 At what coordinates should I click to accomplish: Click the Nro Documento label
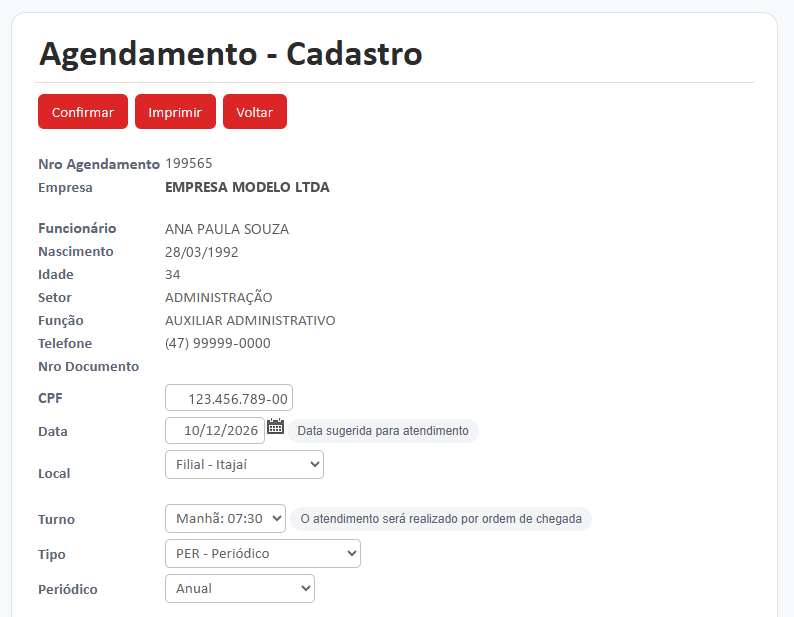point(89,366)
